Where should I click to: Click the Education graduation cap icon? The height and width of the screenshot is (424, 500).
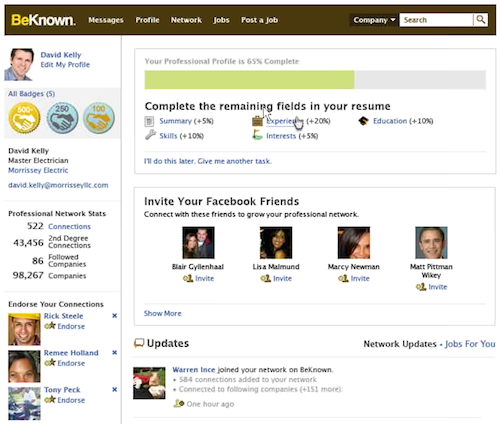363,121
